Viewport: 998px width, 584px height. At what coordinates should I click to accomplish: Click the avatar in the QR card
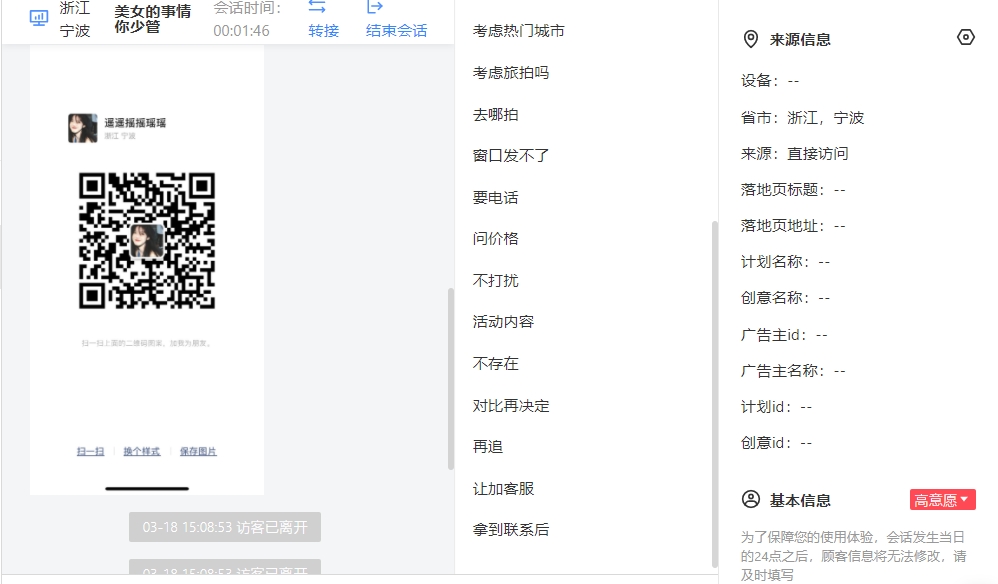[x=83, y=128]
